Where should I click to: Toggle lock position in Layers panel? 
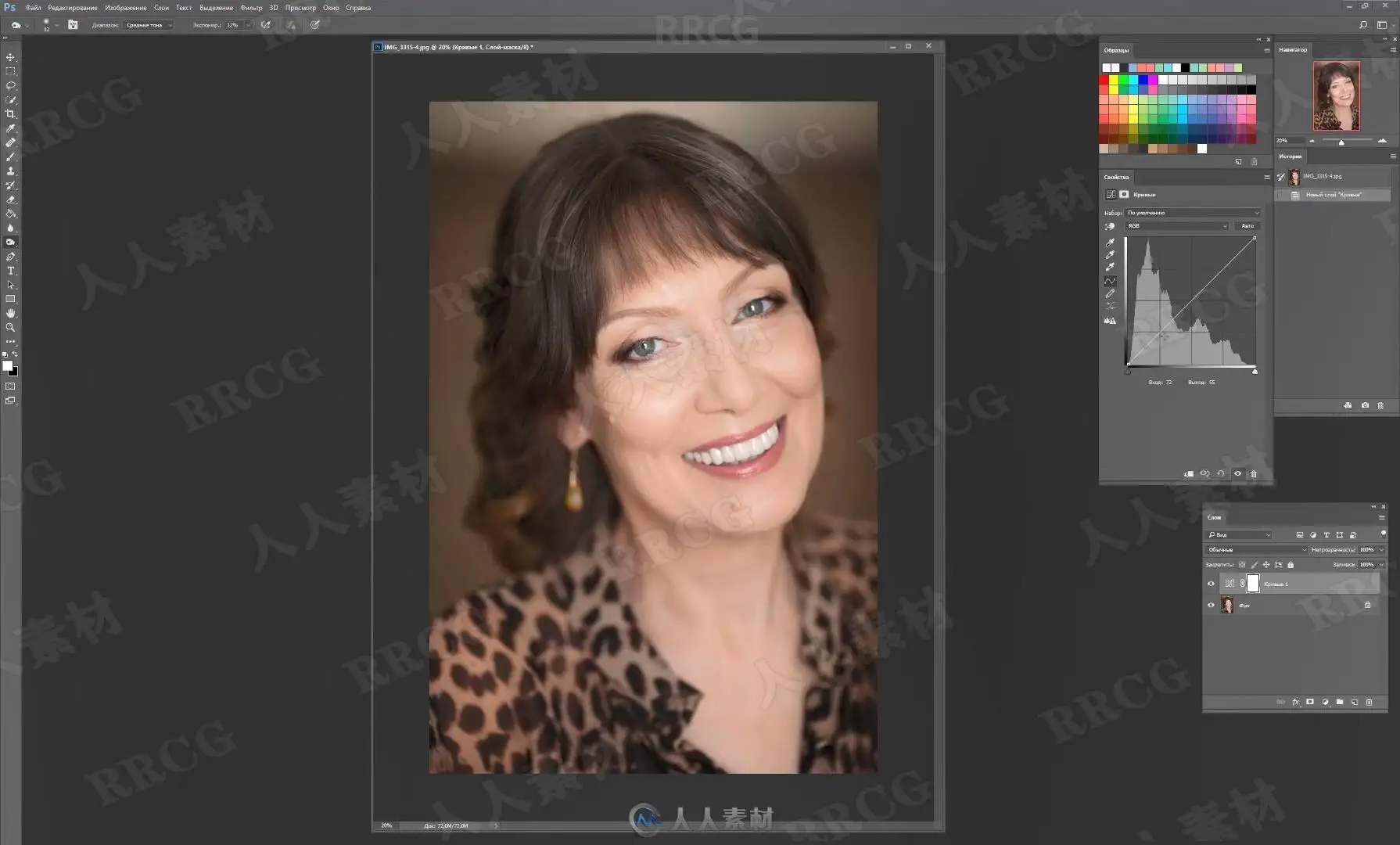[x=1266, y=564]
